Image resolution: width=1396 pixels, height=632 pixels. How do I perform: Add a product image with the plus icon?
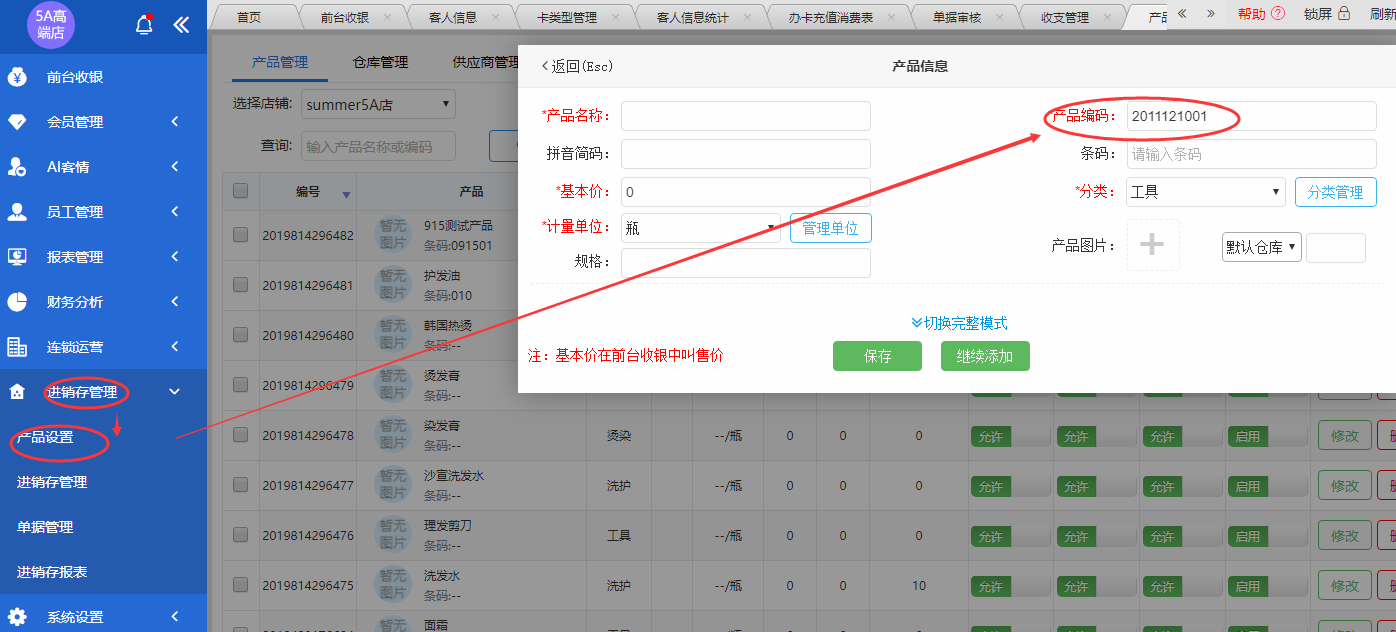point(1153,245)
